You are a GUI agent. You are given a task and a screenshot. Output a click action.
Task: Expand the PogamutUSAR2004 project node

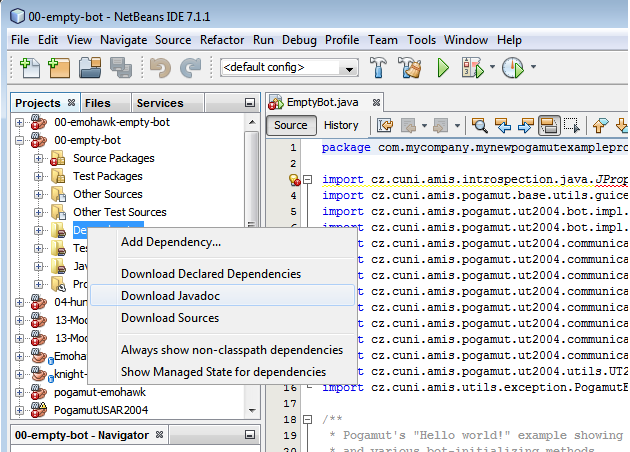(x=19, y=410)
